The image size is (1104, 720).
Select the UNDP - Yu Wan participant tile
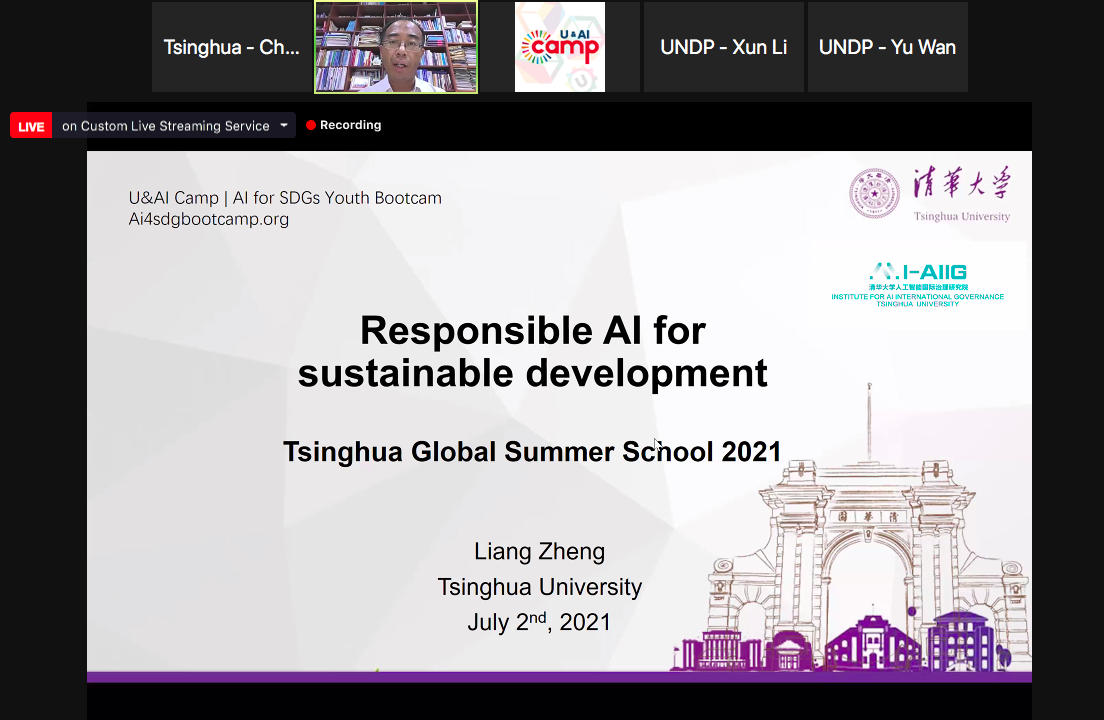tap(887, 47)
